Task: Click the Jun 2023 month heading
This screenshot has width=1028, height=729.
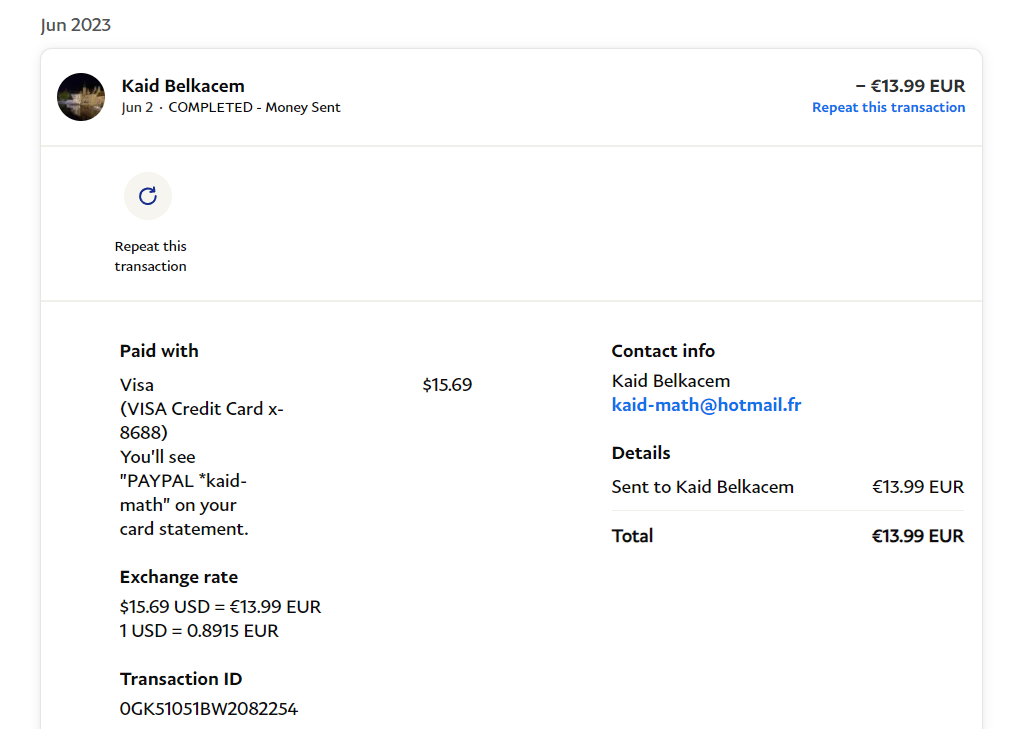Action: (x=76, y=25)
